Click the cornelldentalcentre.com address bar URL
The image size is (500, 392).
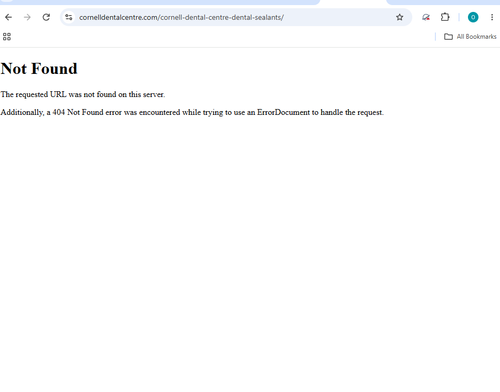click(x=181, y=17)
